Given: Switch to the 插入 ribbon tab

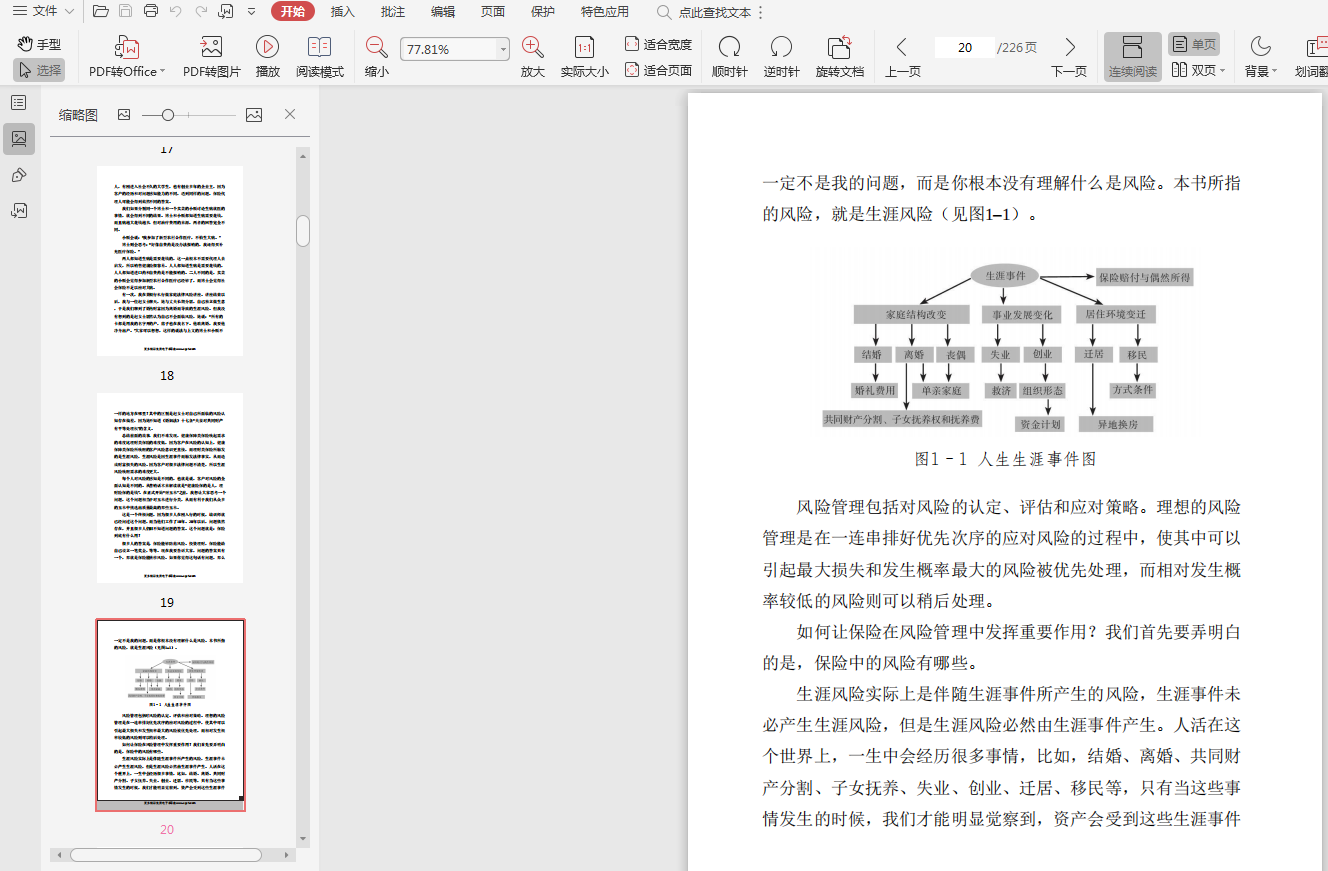Looking at the screenshot, I should click(x=342, y=11).
